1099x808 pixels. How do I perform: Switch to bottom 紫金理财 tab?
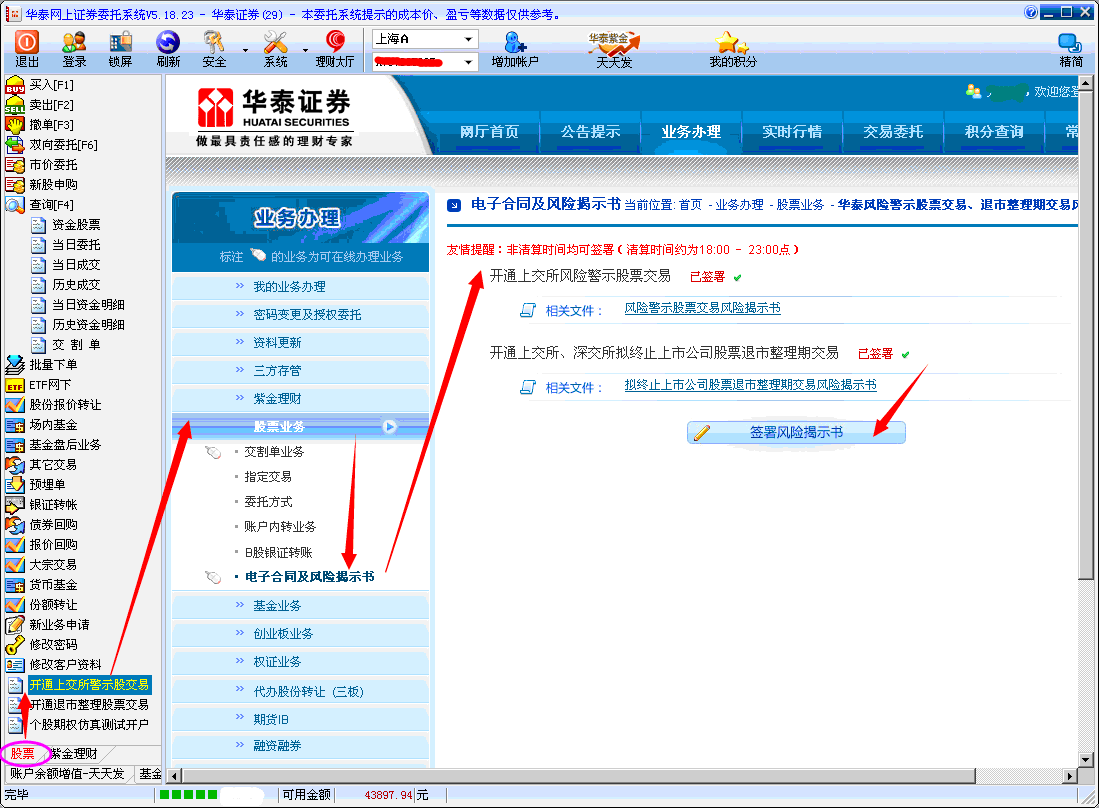click(74, 753)
